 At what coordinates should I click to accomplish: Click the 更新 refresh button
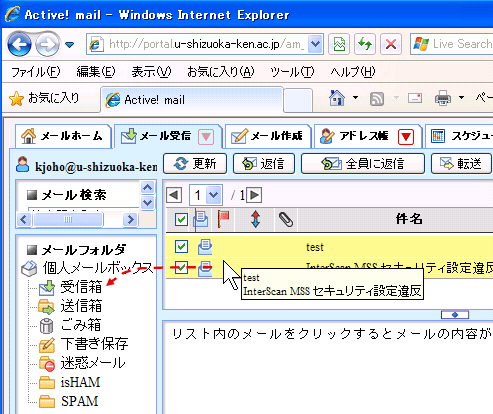(195, 163)
